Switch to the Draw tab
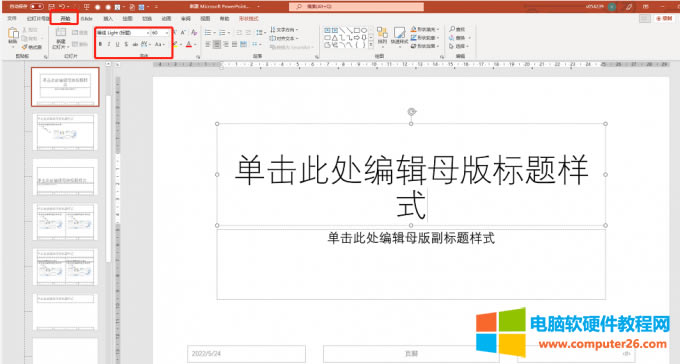The image size is (680, 364). 128,19
